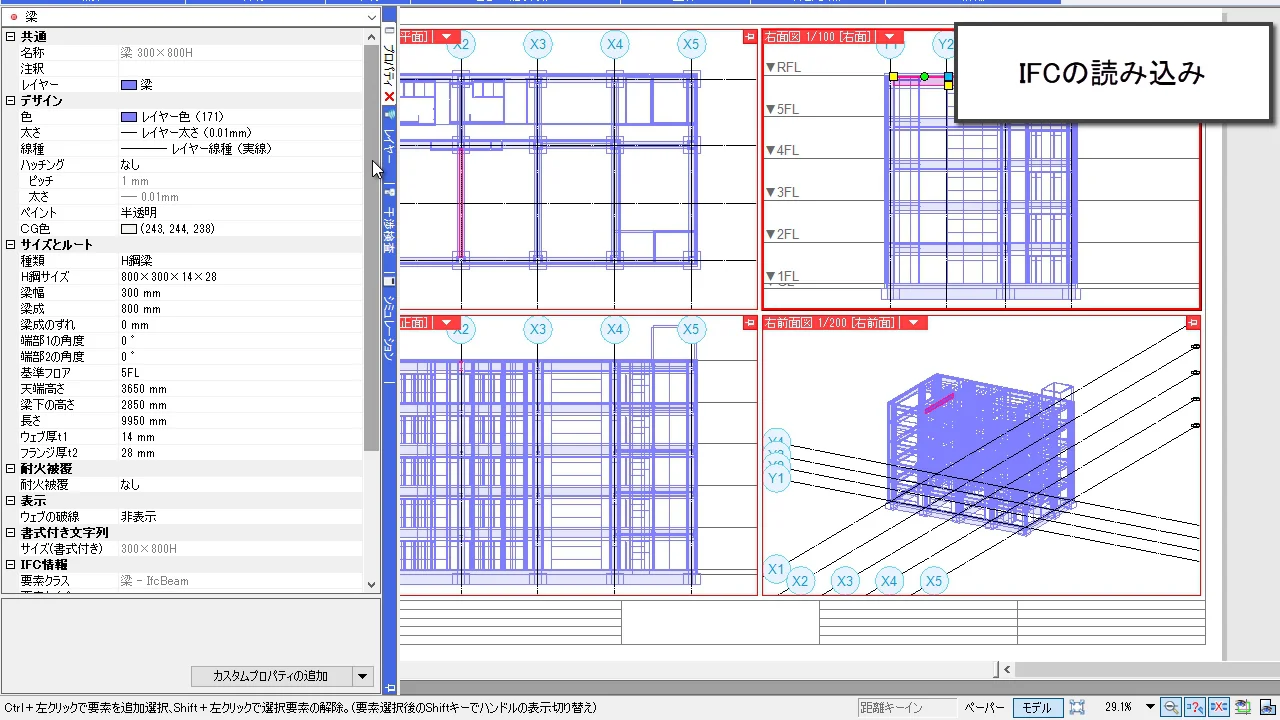1280x720 pixels.
Task: Click the yellow handle at beam left end
Action: coord(893,76)
